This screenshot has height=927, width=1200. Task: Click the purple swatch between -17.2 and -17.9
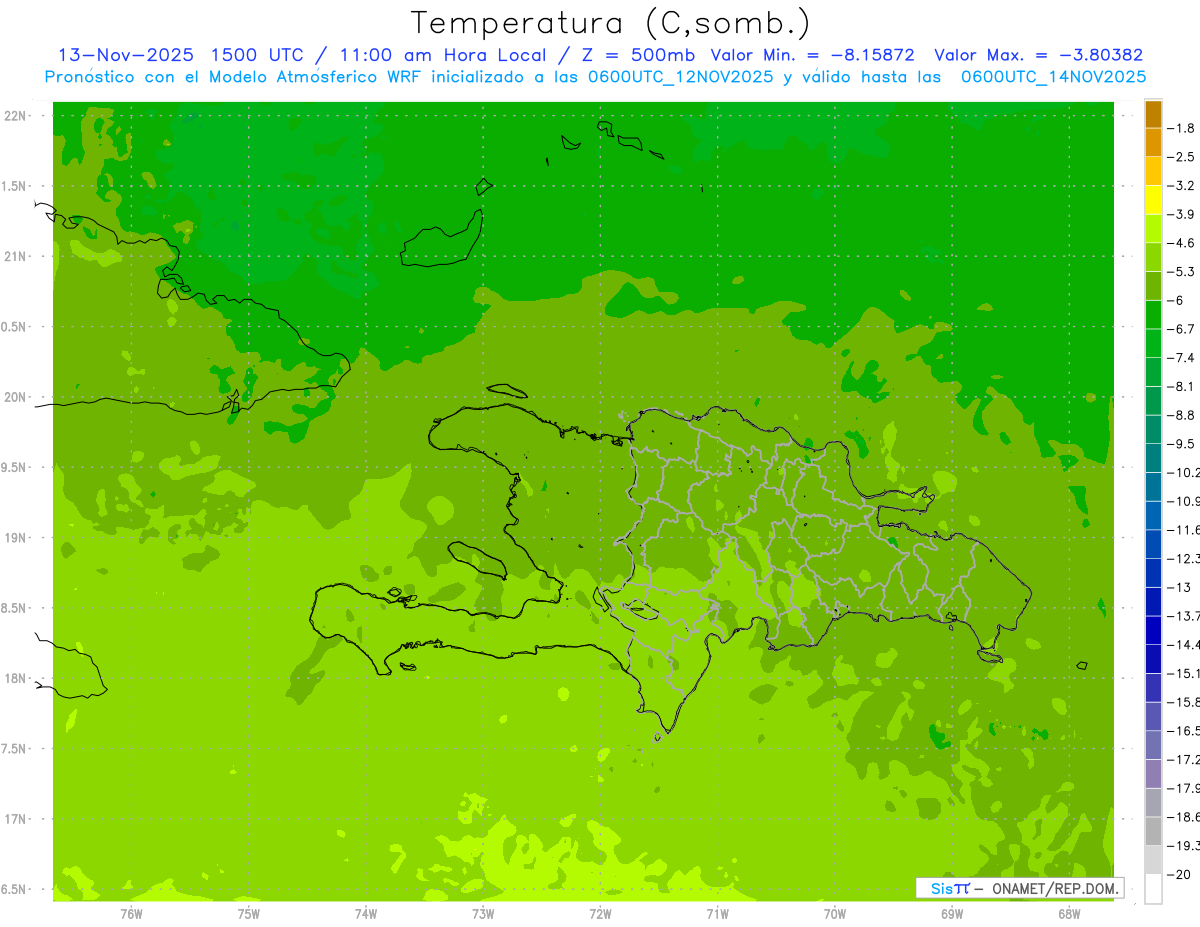(1153, 774)
